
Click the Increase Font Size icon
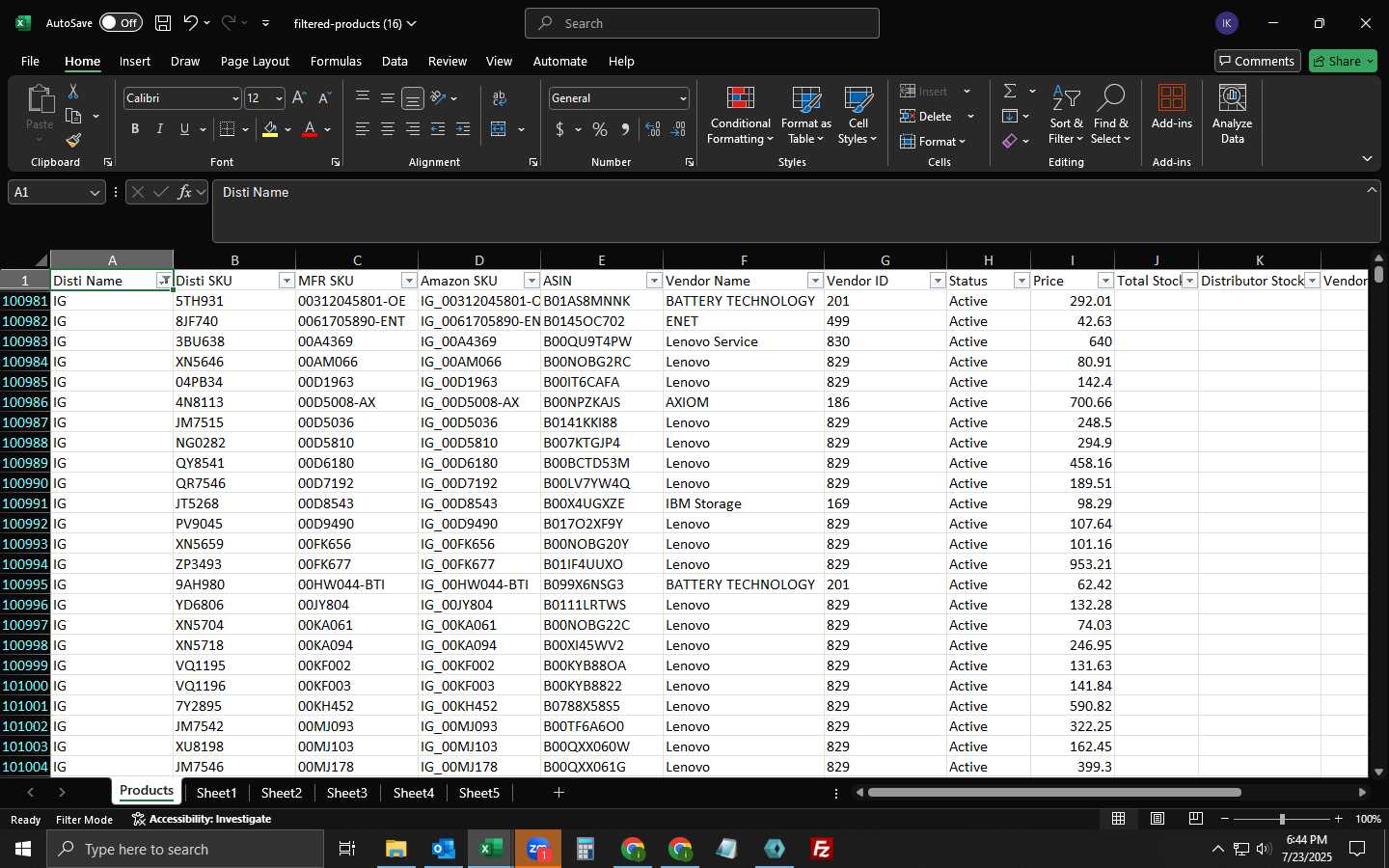click(x=299, y=98)
